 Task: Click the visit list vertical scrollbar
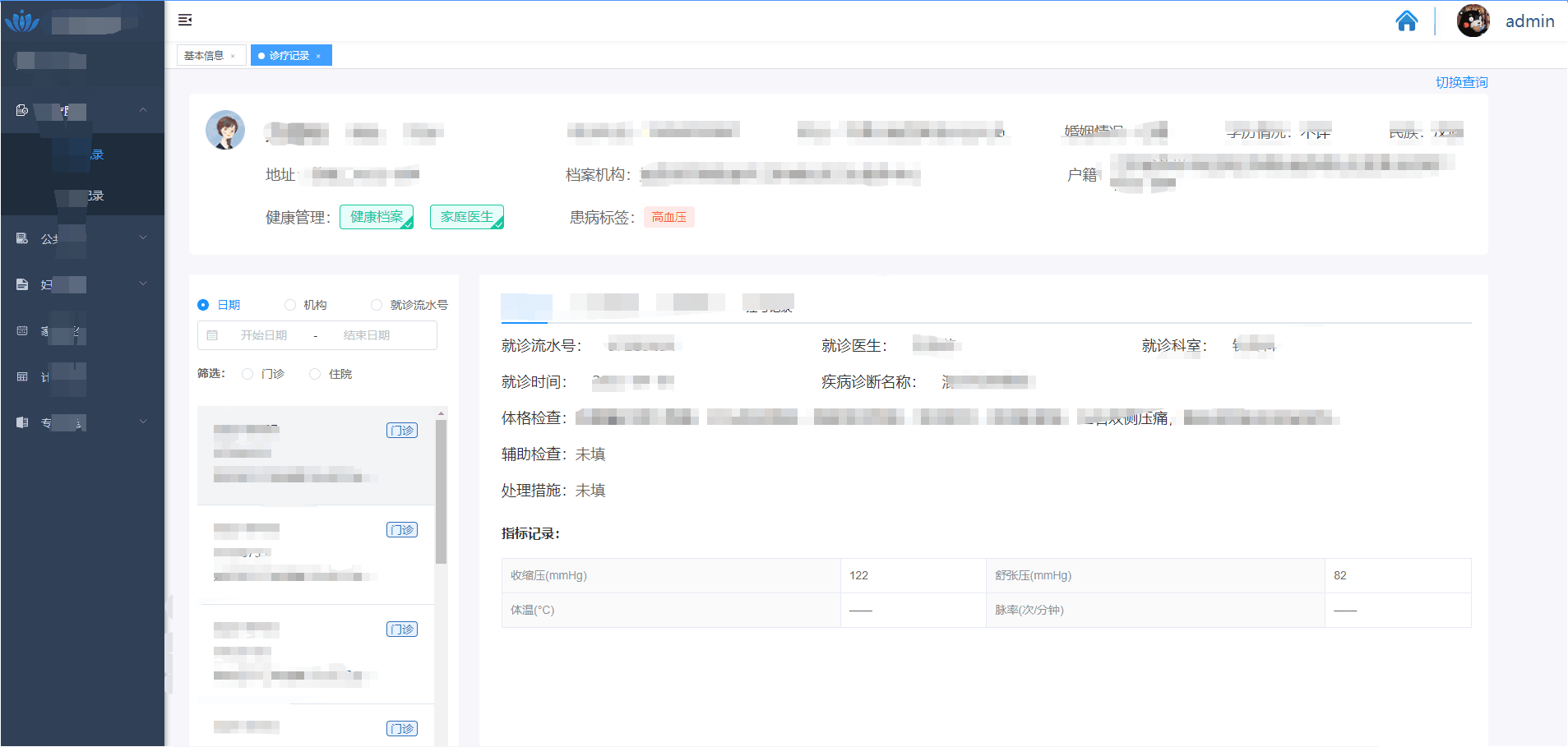click(x=442, y=491)
